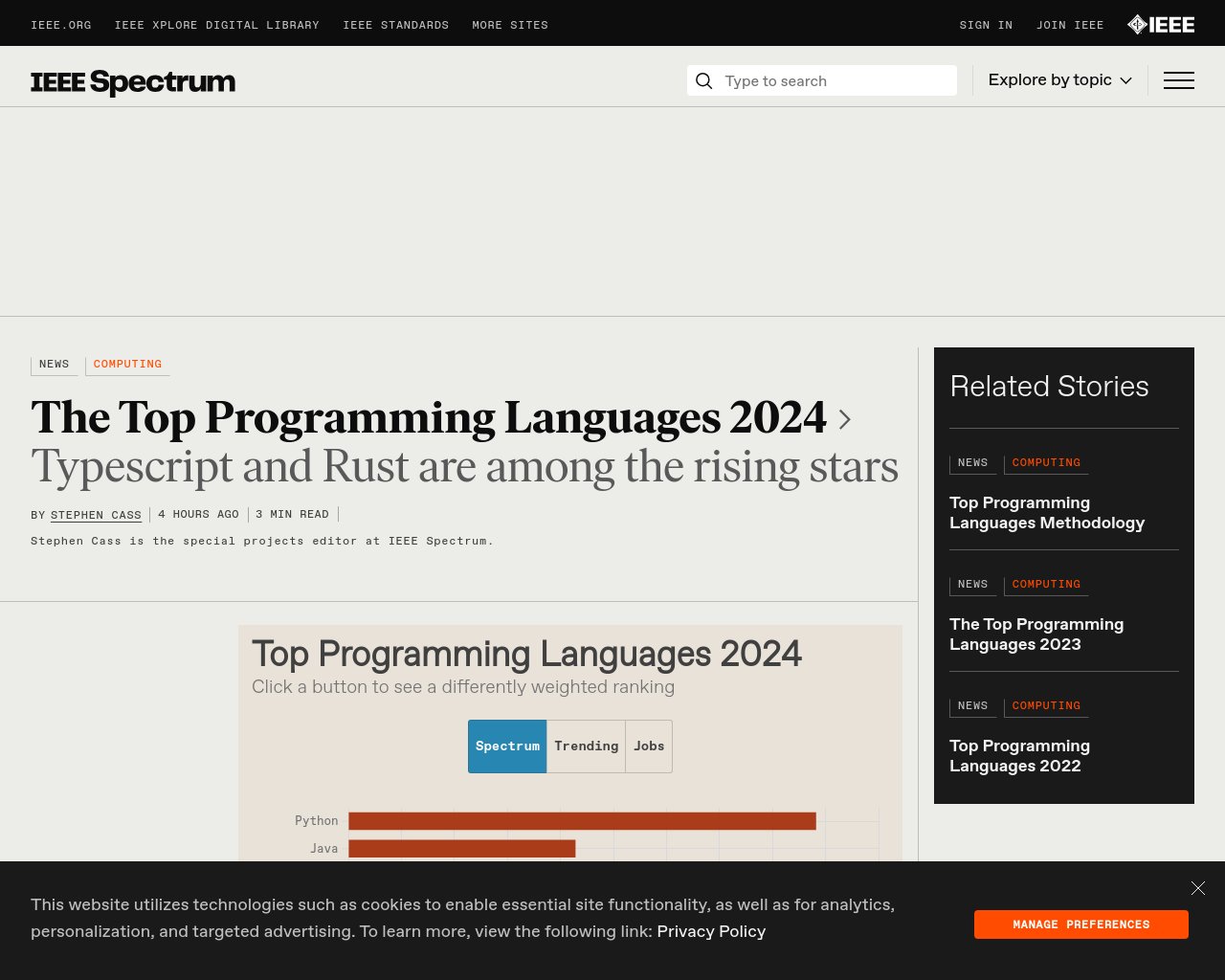1225x980 pixels.
Task: Open IEEE Xplore Digital Library link
Action: pyautogui.click(x=217, y=26)
